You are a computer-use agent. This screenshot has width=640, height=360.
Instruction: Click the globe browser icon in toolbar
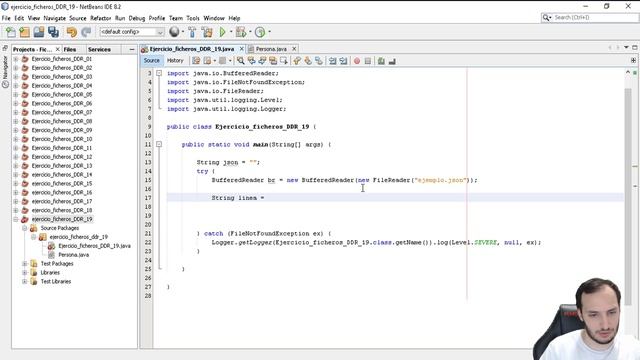[x=174, y=31]
